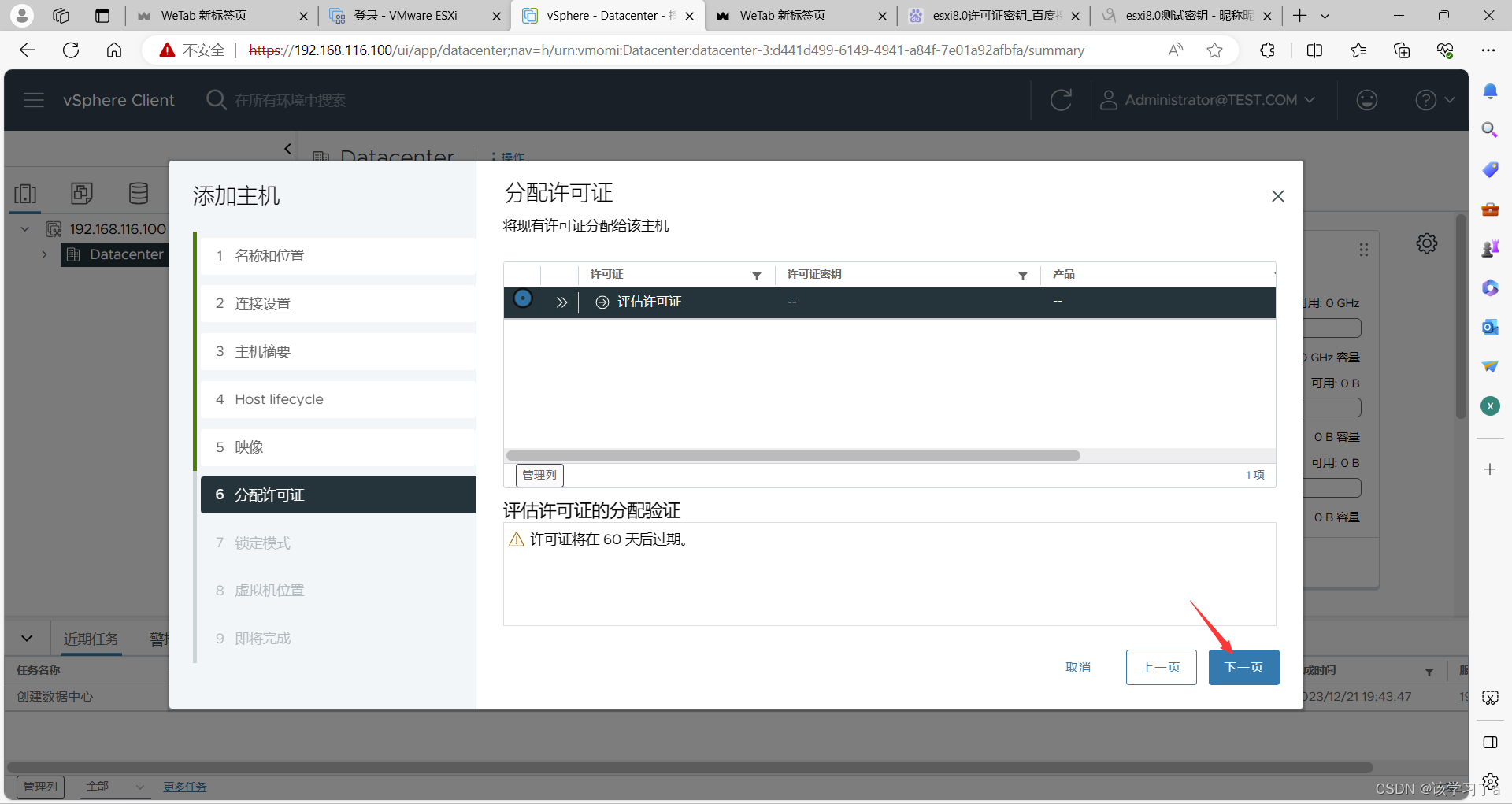Click horizontal scrollbar of license table

793,455
